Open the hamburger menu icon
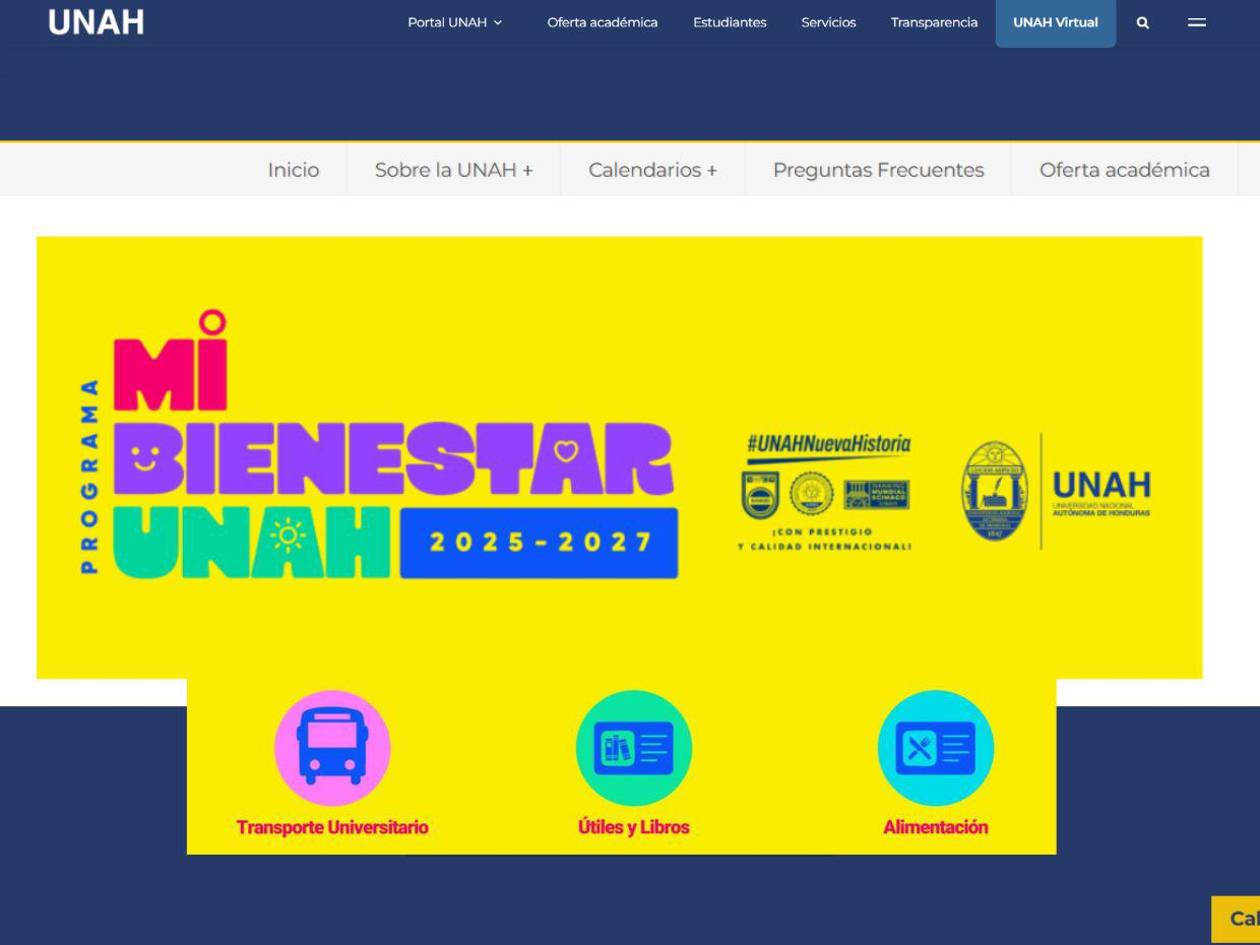Viewport: 1260px width, 945px height. [x=1196, y=22]
